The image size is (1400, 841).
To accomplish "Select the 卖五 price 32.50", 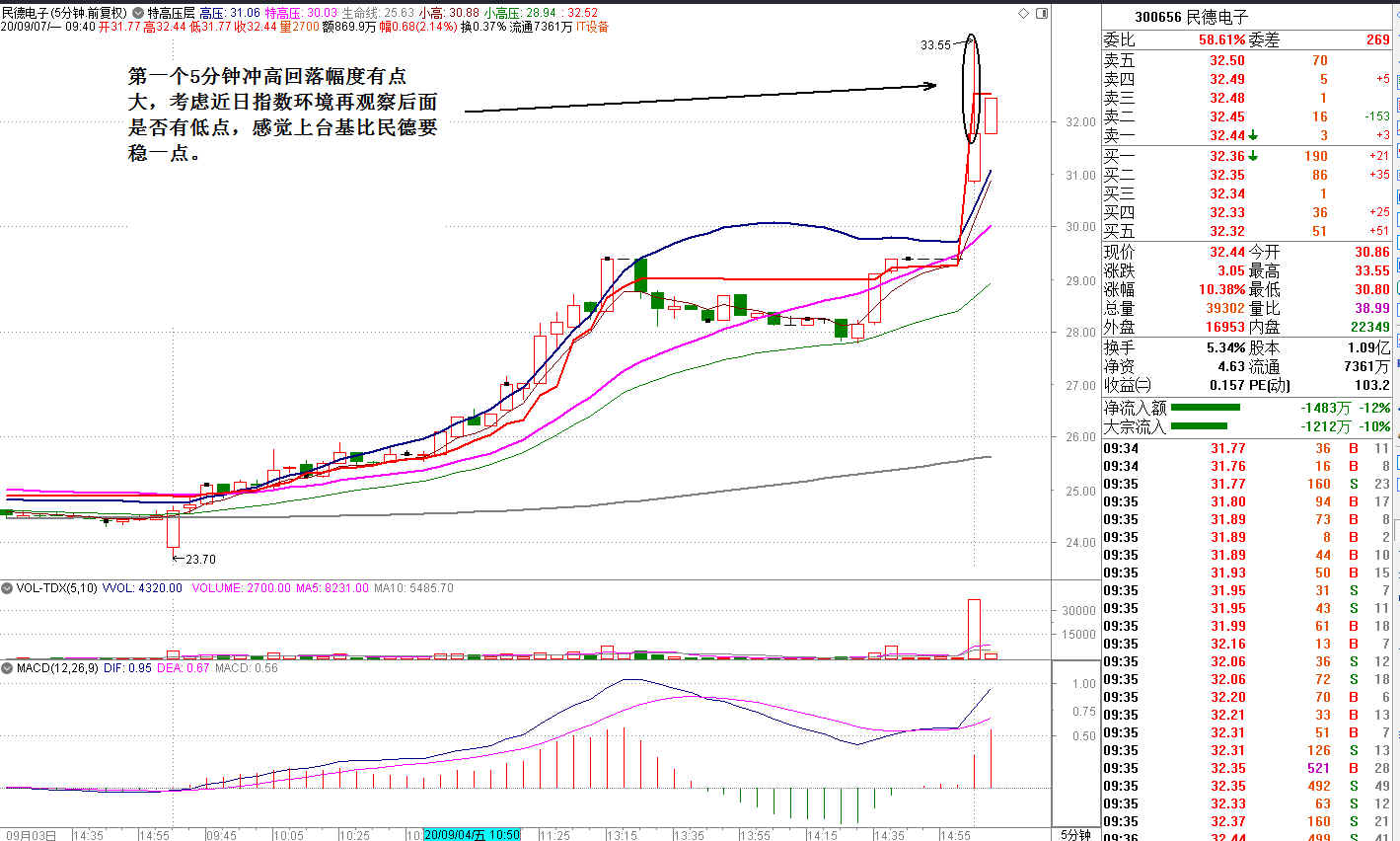I will point(1227,60).
